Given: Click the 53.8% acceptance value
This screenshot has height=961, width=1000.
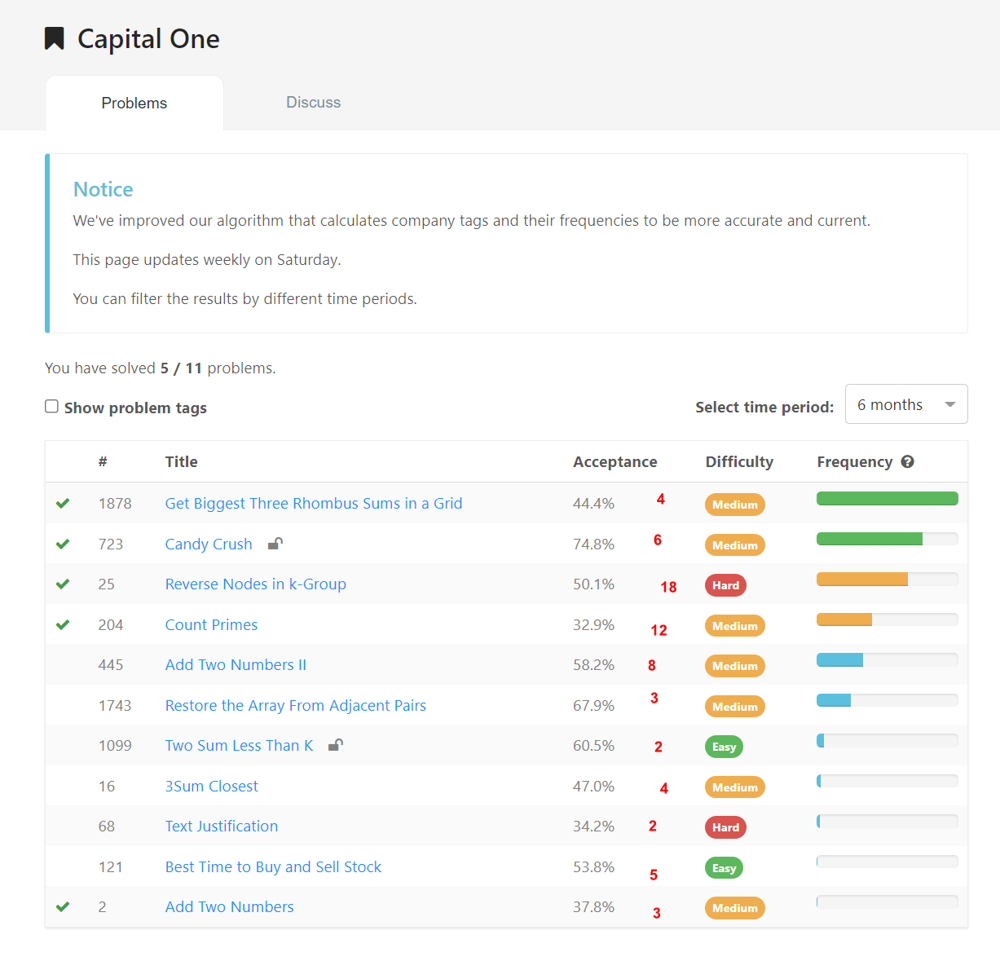Looking at the screenshot, I should [593, 867].
